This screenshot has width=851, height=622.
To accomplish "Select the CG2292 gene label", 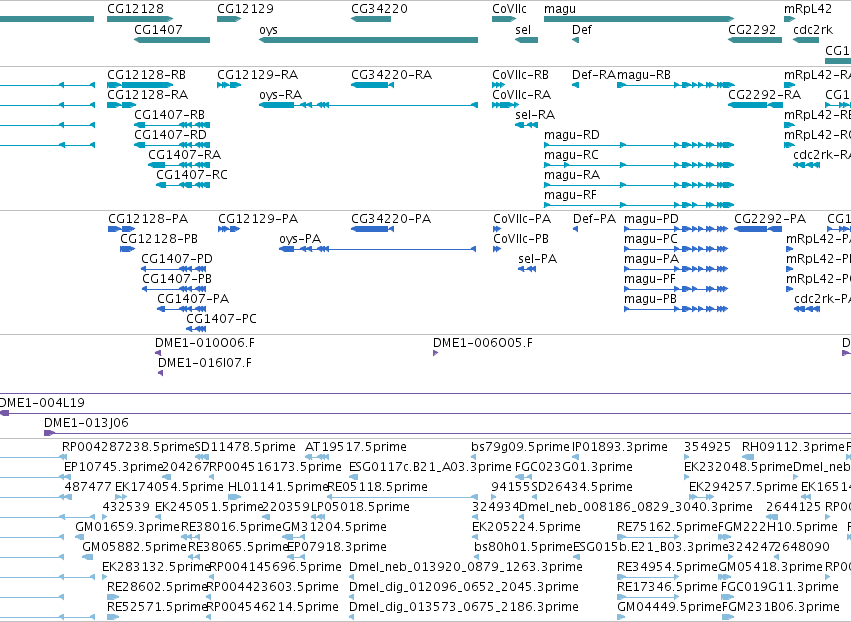I will [752, 29].
